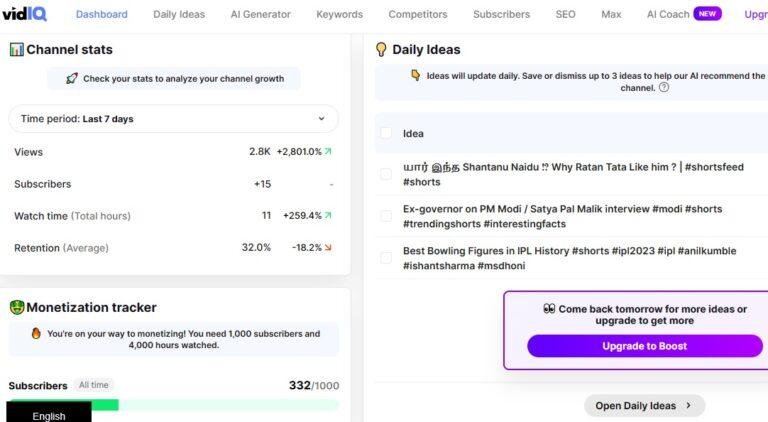Tick the Ex-governor on PM Modi checkbox
Viewport: 768px width, 422px height.
pyautogui.click(x=386, y=216)
